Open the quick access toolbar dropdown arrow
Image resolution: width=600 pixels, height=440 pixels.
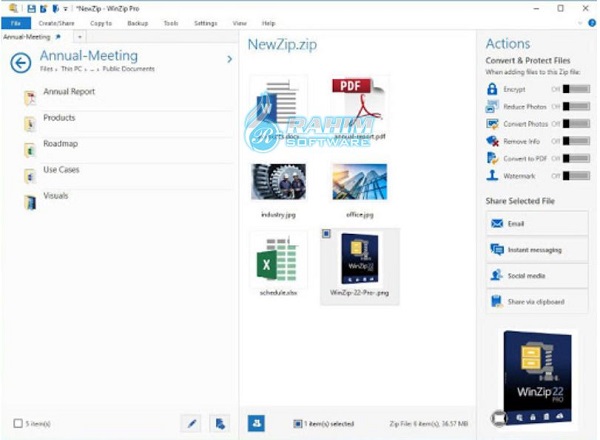65,9
